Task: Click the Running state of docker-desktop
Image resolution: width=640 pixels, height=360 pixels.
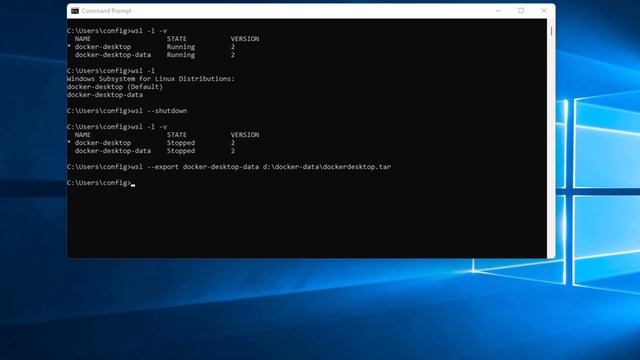Action: point(180,47)
